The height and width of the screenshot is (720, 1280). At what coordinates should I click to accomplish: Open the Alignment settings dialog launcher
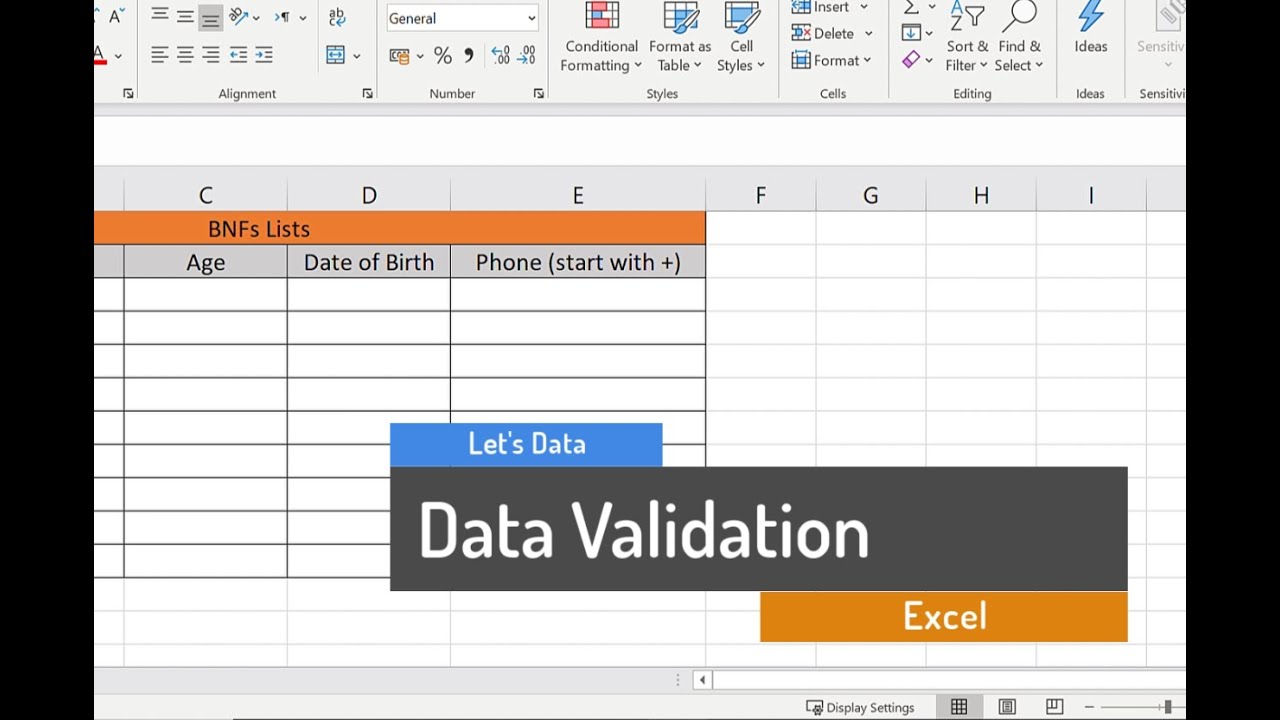368,93
